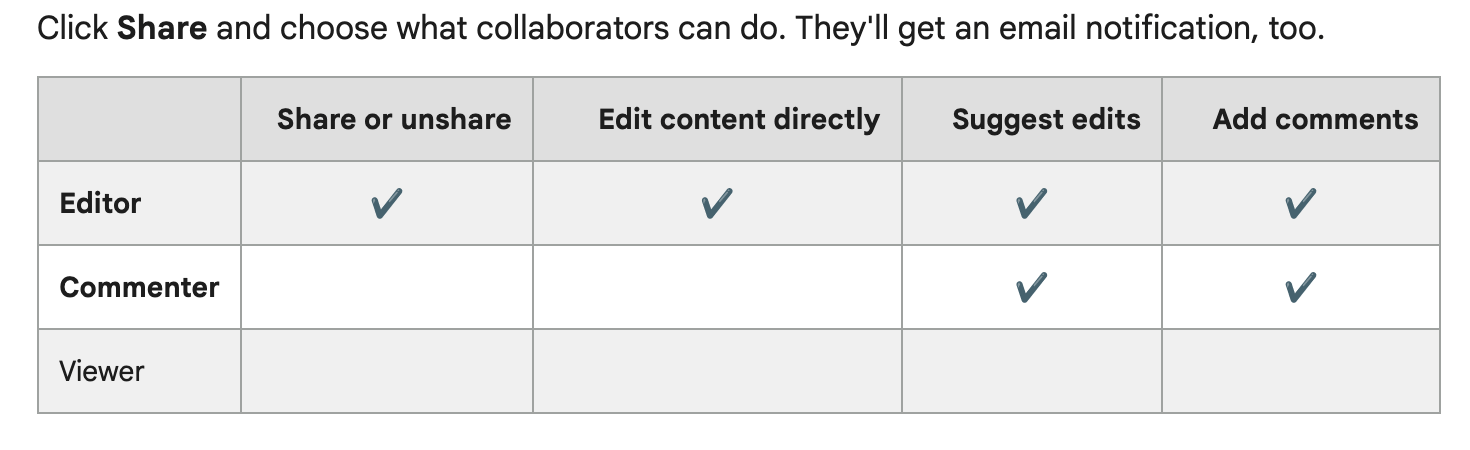Viewport: 1470px width, 450px height.
Task: Click the Commenter row label
Action: point(139,288)
